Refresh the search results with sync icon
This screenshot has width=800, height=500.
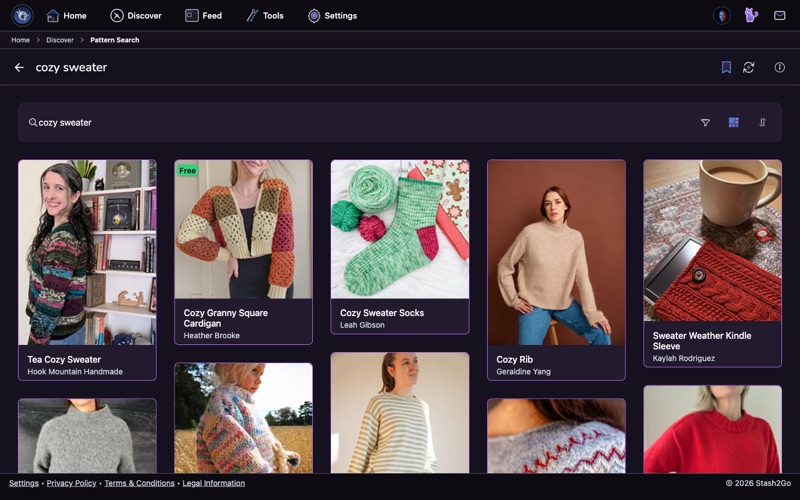coord(748,67)
